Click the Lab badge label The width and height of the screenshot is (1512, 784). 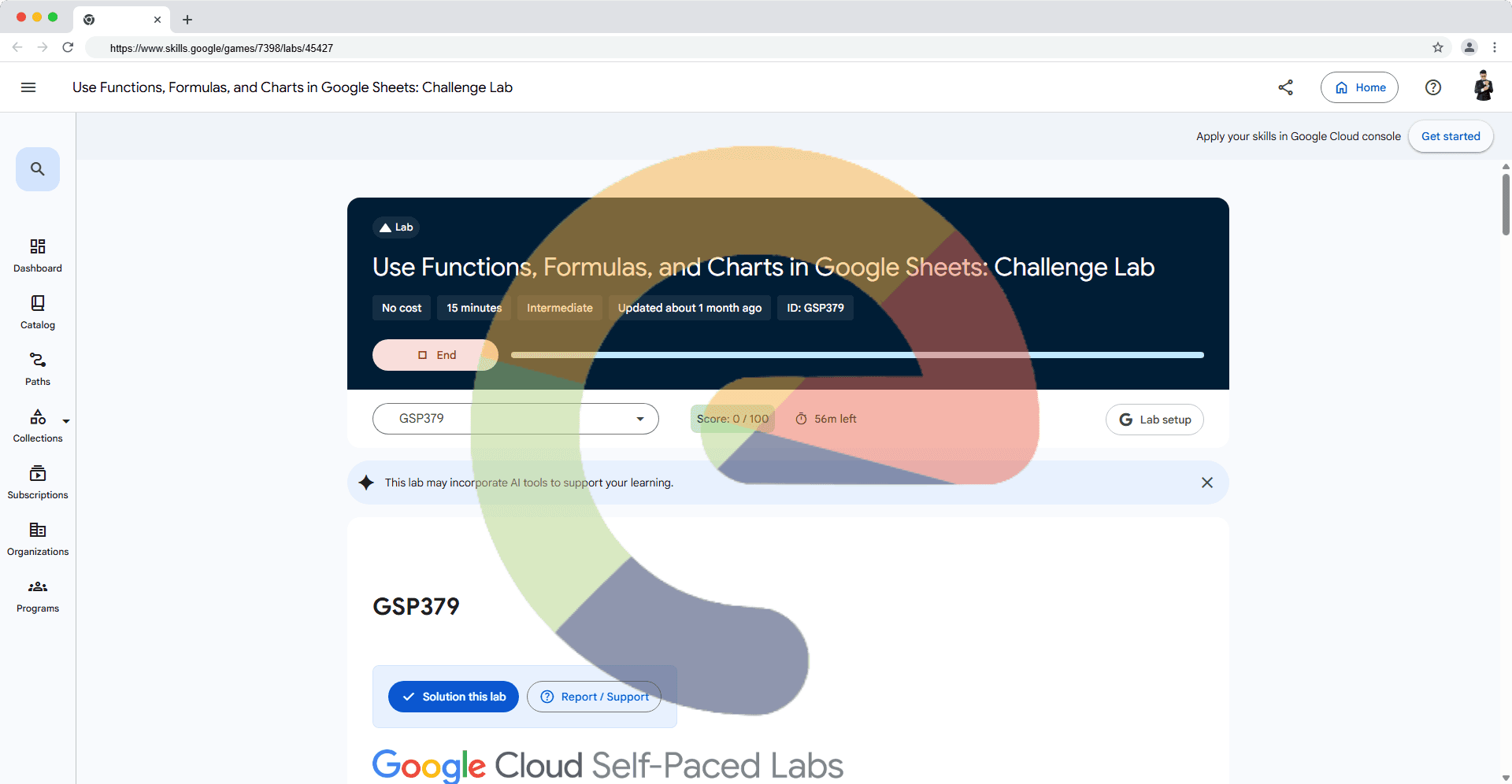(396, 227)
